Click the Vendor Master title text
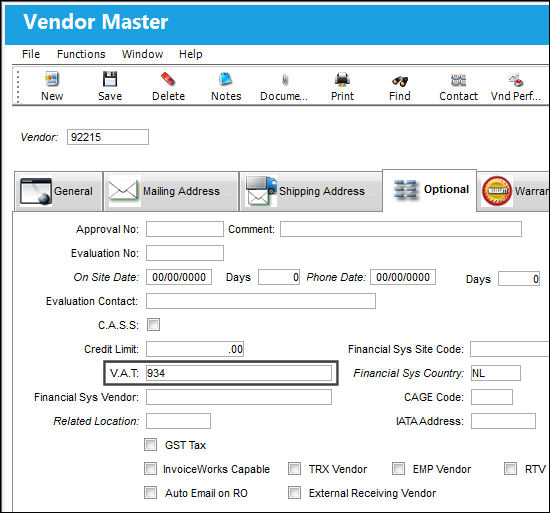 coord(96,22)
